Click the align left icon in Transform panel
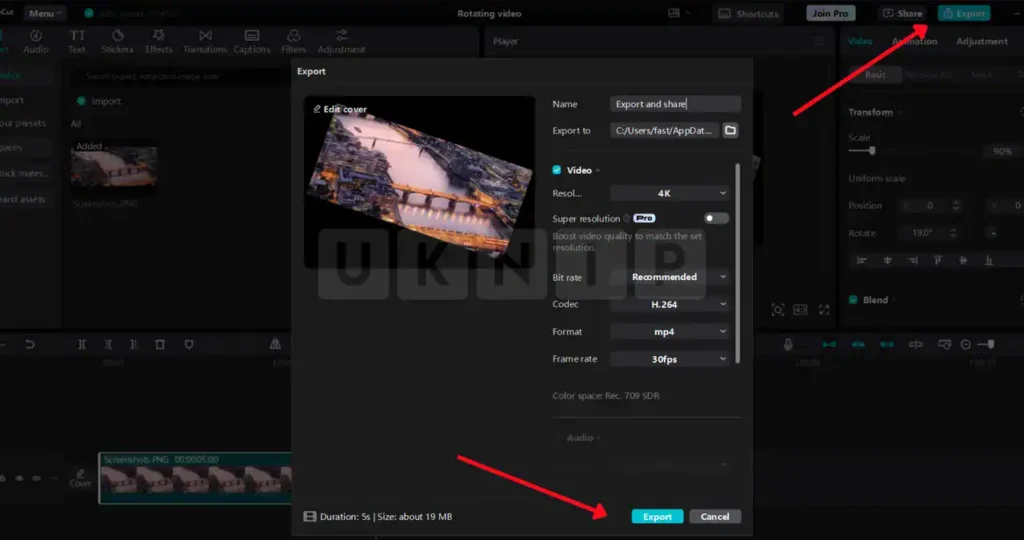Viewport: 1024px width, 540px height. [x=861, y=260]
